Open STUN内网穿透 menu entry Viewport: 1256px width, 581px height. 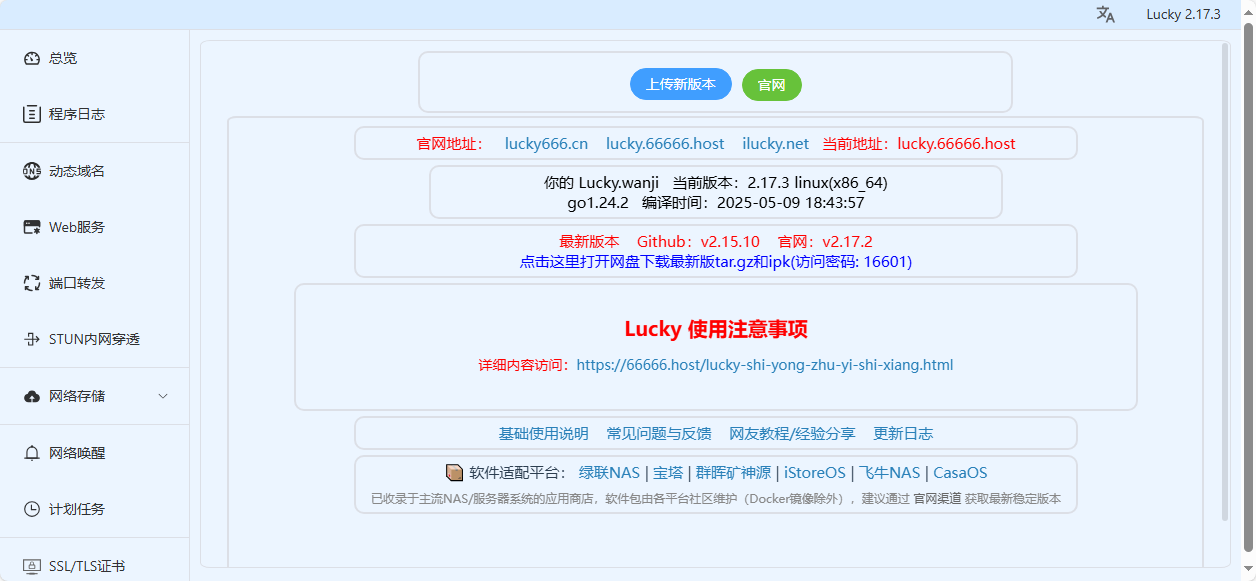click(94, 339)
